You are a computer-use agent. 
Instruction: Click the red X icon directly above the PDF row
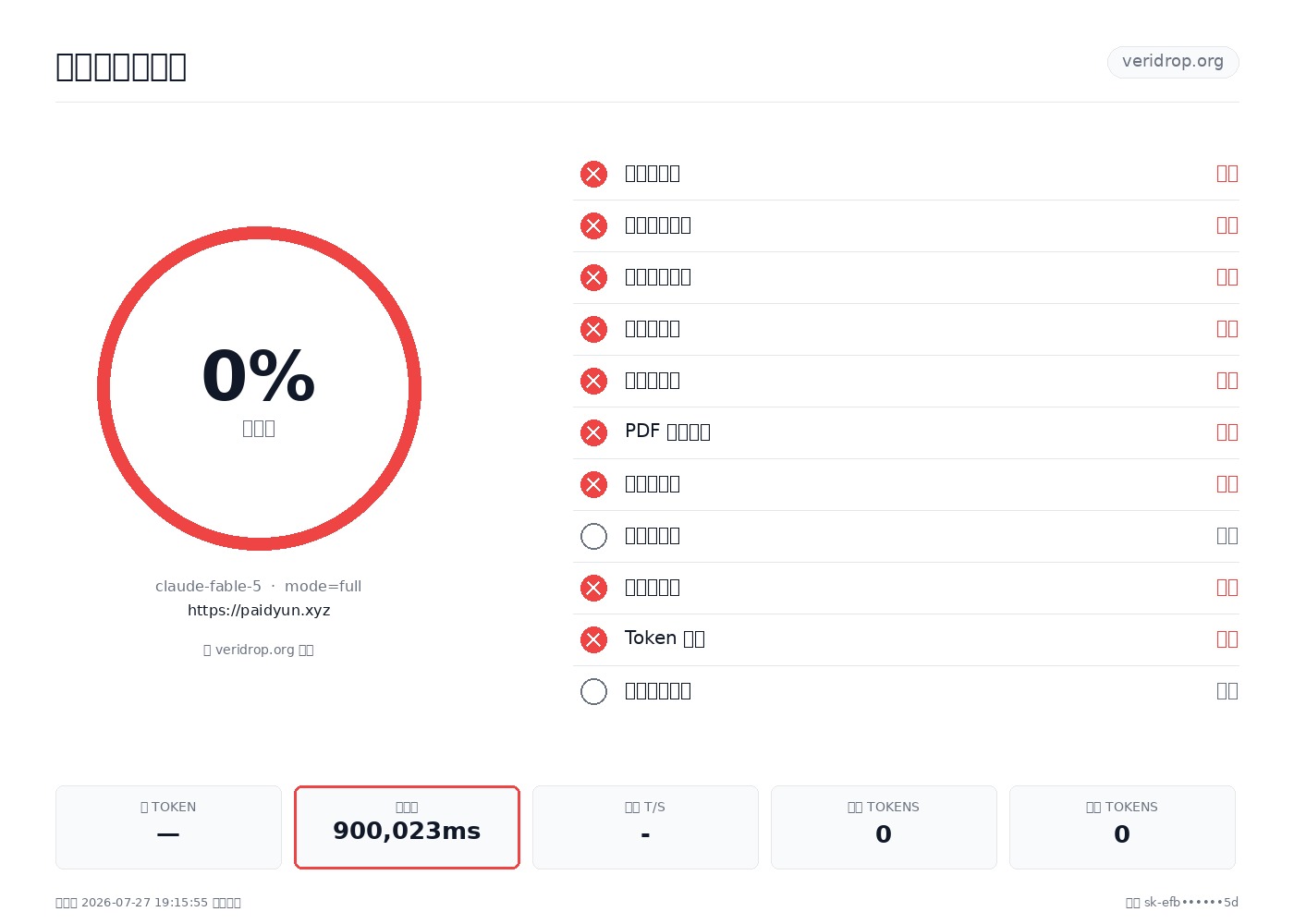pyautogui.click(x=593, y=381)
